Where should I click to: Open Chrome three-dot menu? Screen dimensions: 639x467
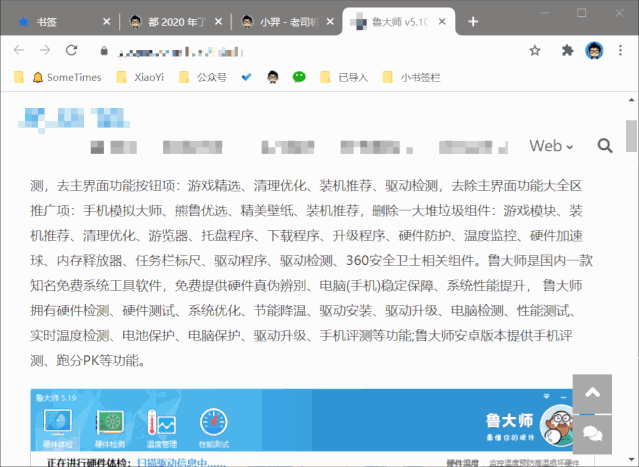[x=620, y=51]
